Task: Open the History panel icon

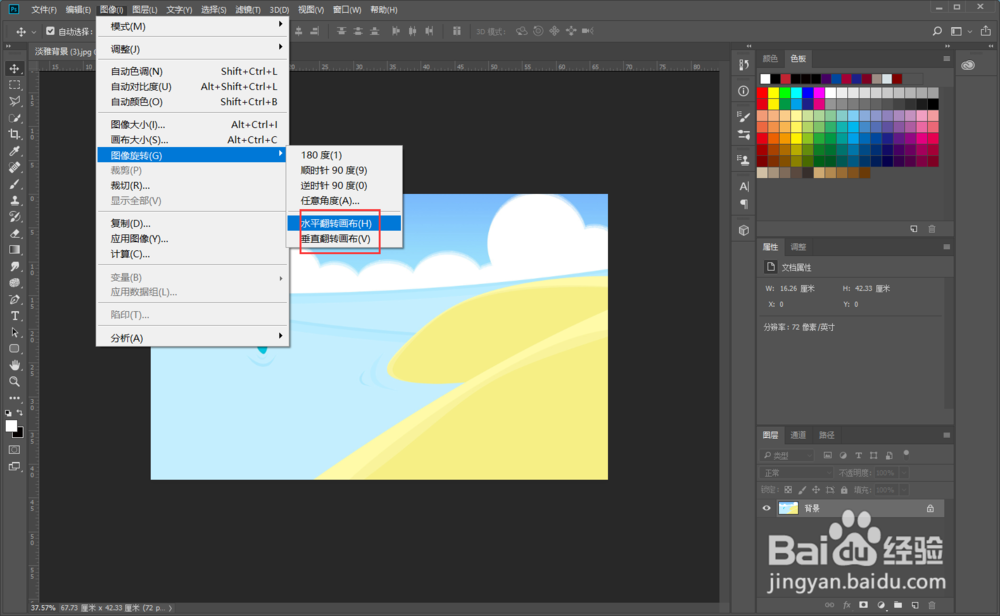Action: 744,65
